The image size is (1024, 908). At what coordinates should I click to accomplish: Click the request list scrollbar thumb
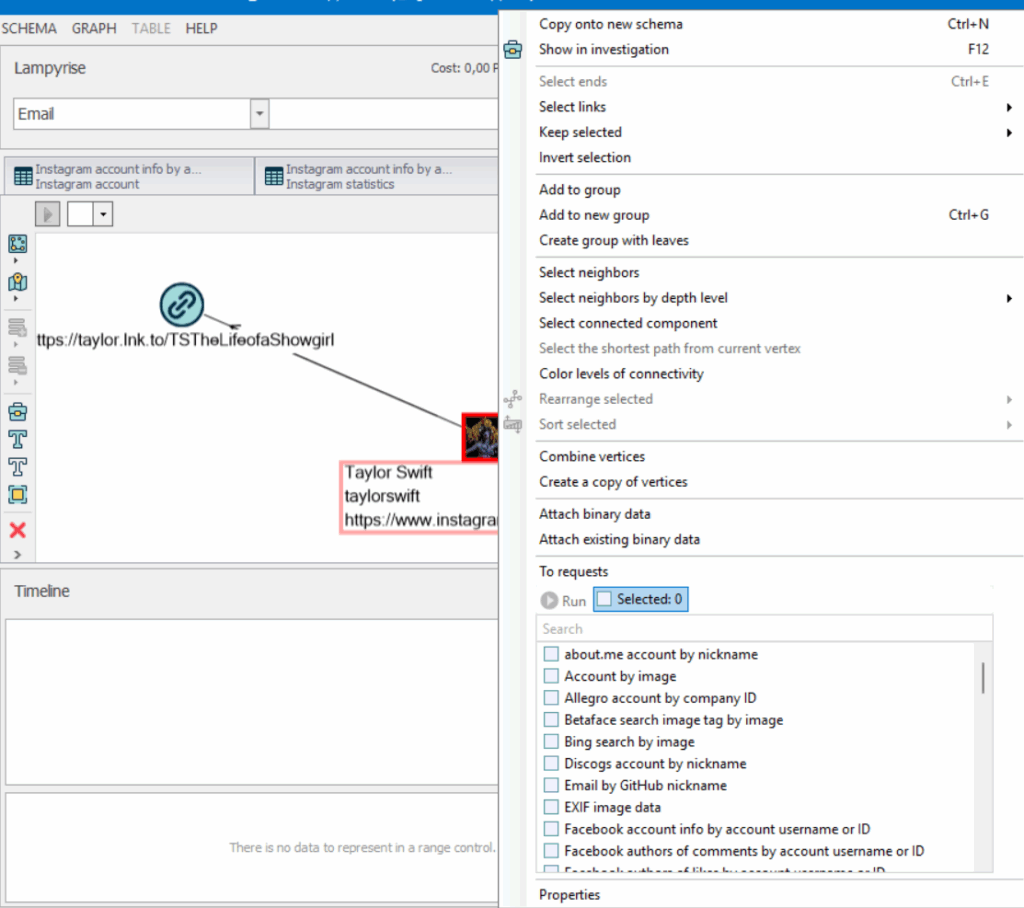coord(983,677)
